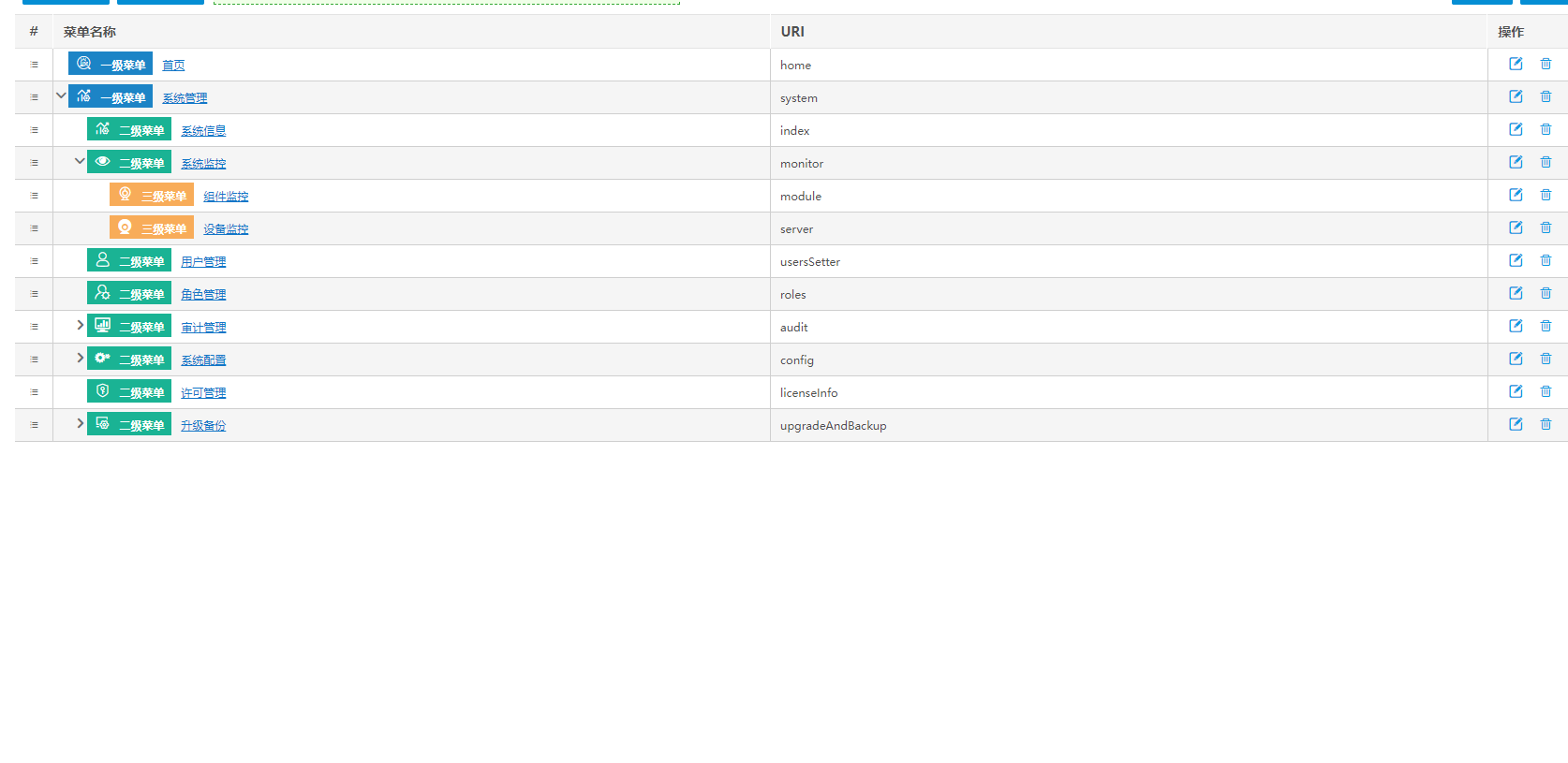Edit the 系统管理 system row
This screenshot has width=1568, height=763.
(x=1516, y=96)
